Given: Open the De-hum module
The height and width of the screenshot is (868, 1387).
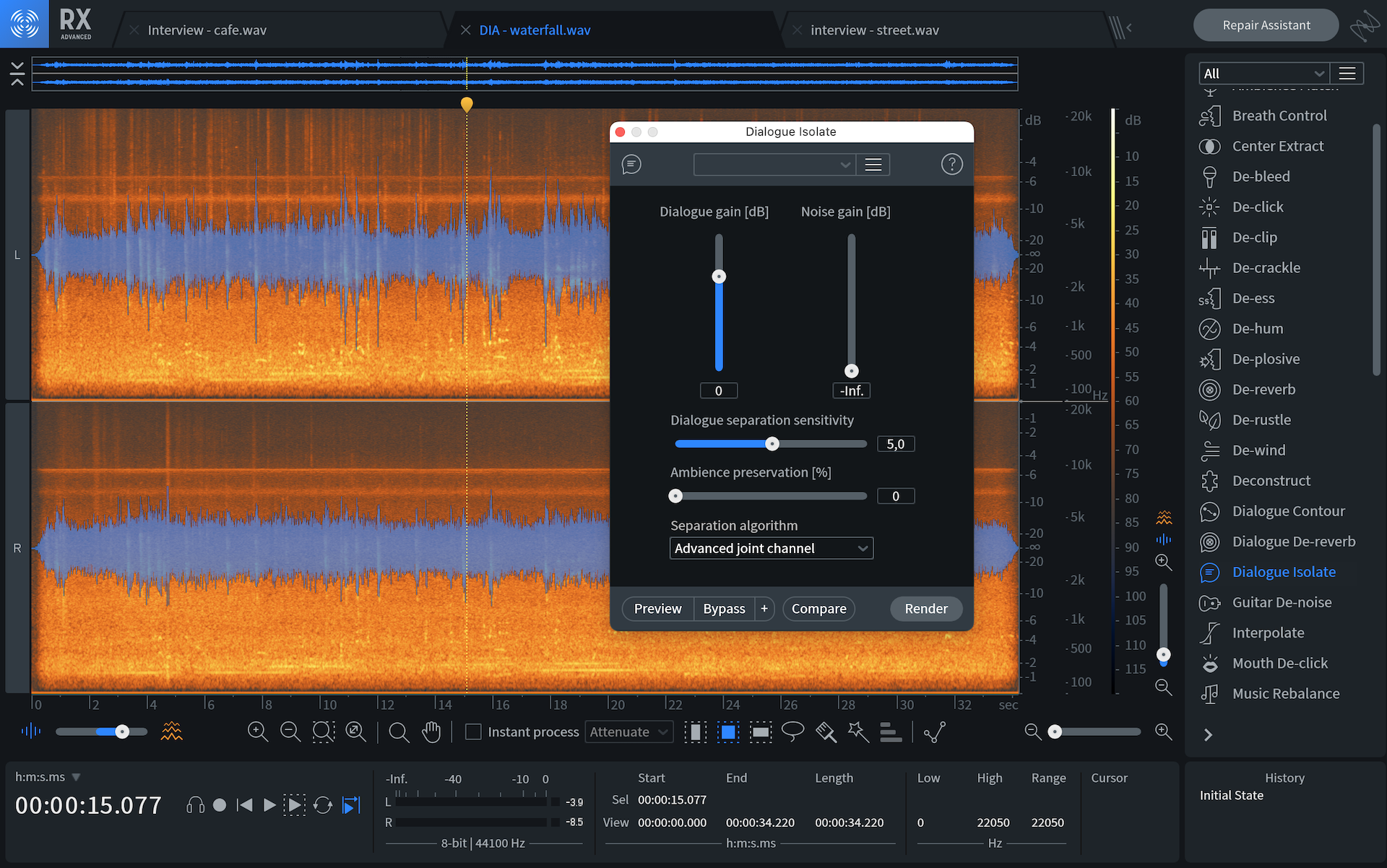Looking at the screenshot, I should click(1257, 329).
